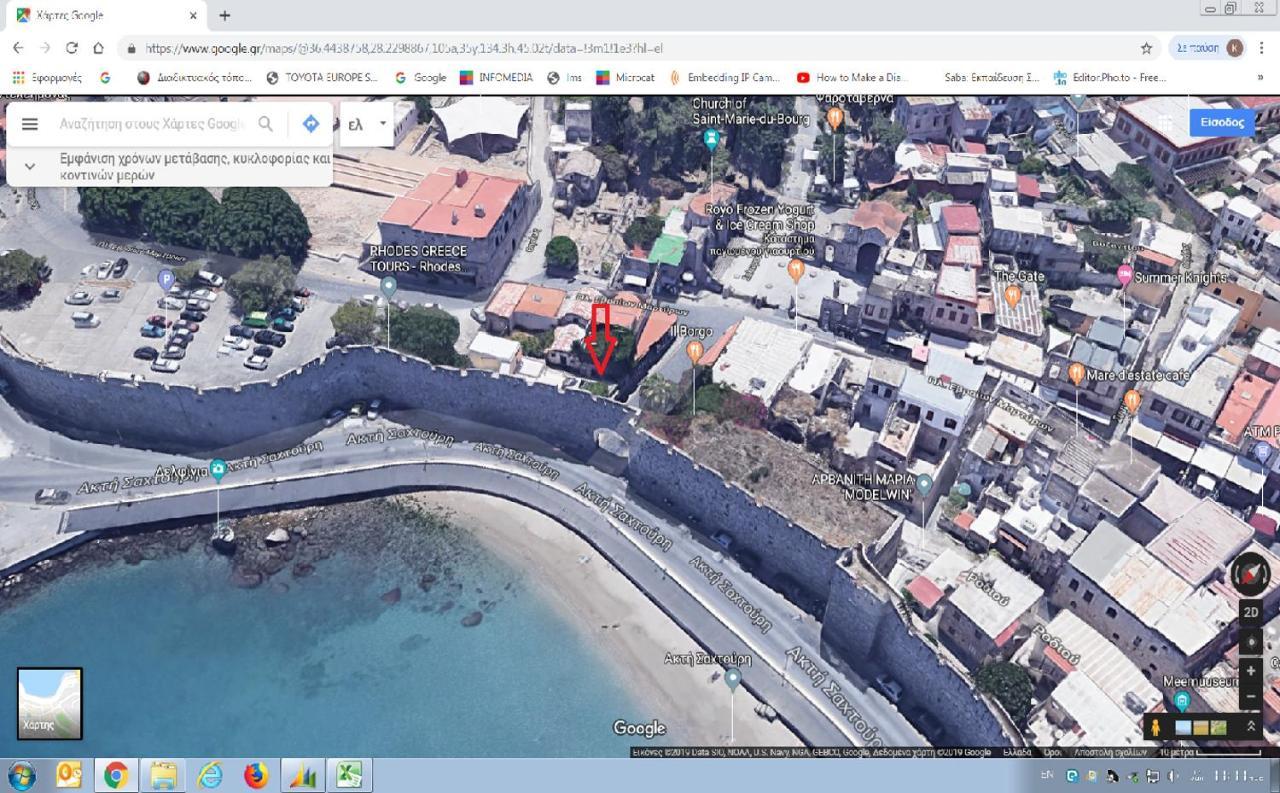
Task: Click the Mare d'estate cafe pin
Action: point(1076,374)
